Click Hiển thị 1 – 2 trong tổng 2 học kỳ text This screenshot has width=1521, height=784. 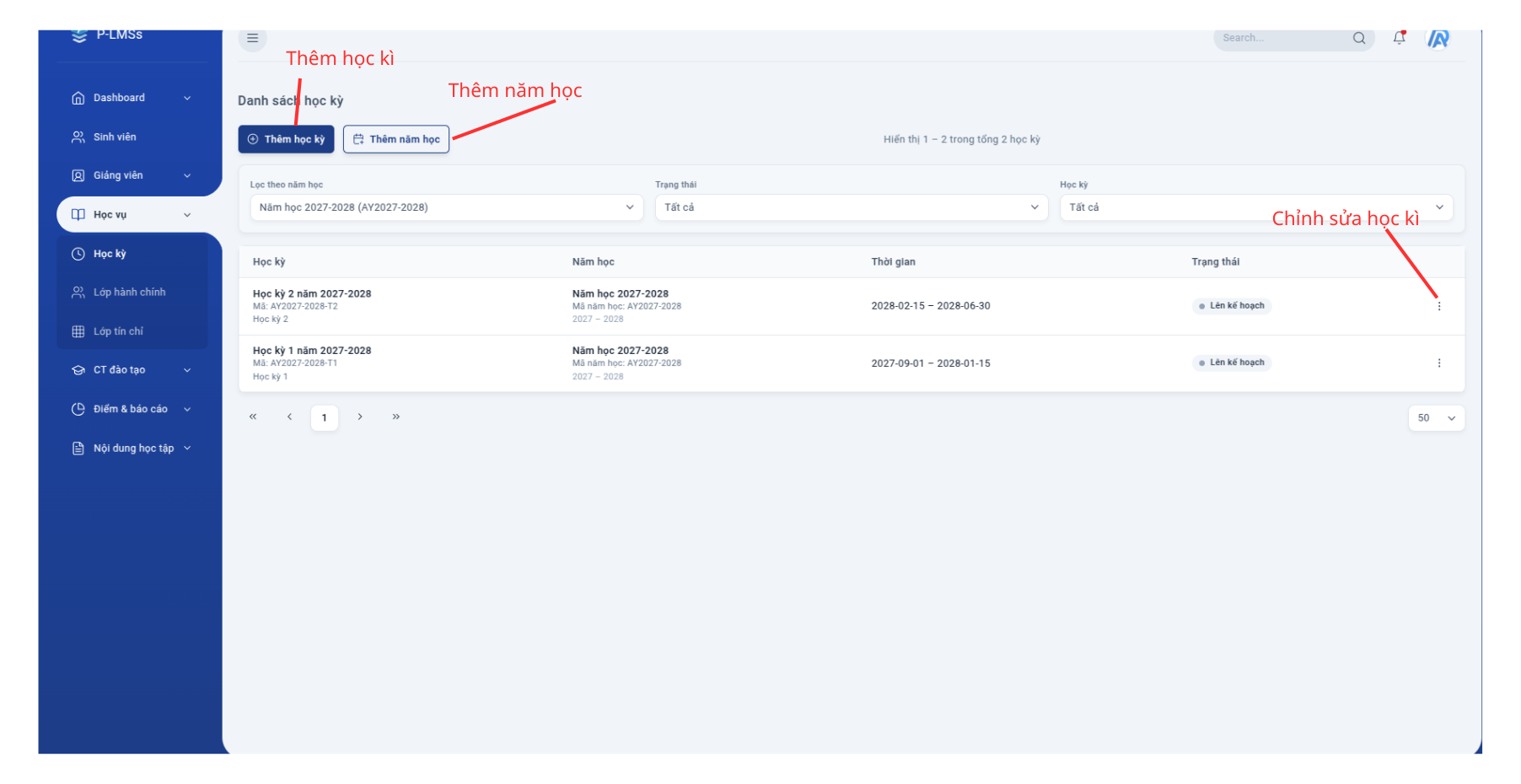click(x=962, y=140)
